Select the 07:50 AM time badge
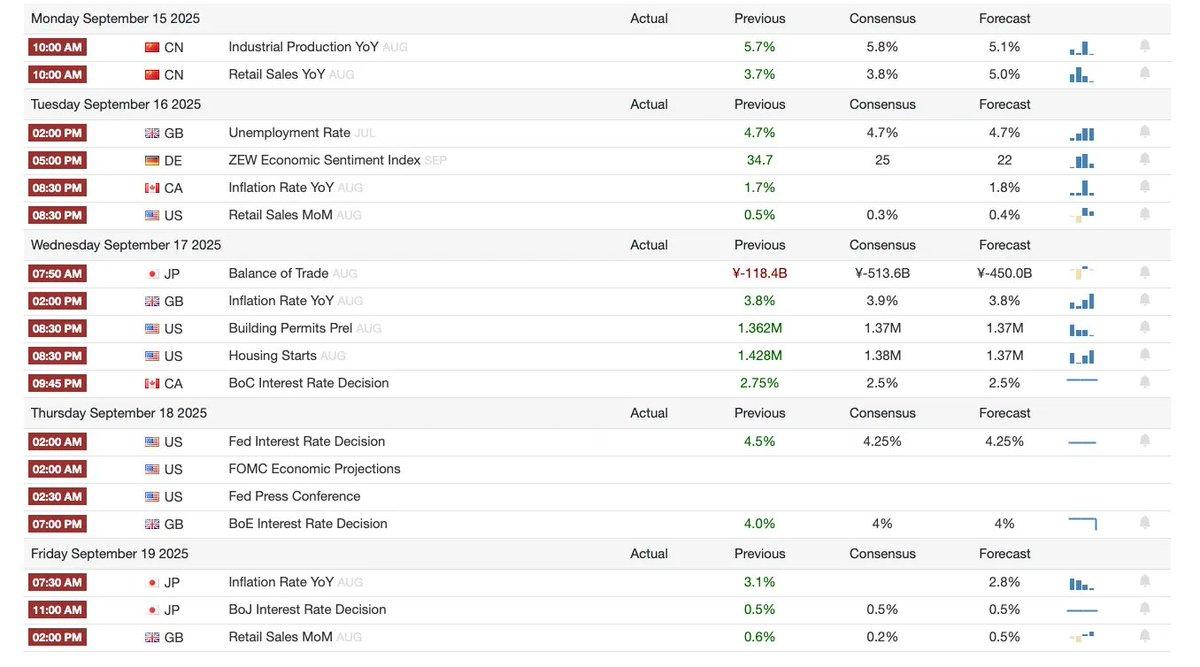1200x667 pixels. tap(58, 273)
